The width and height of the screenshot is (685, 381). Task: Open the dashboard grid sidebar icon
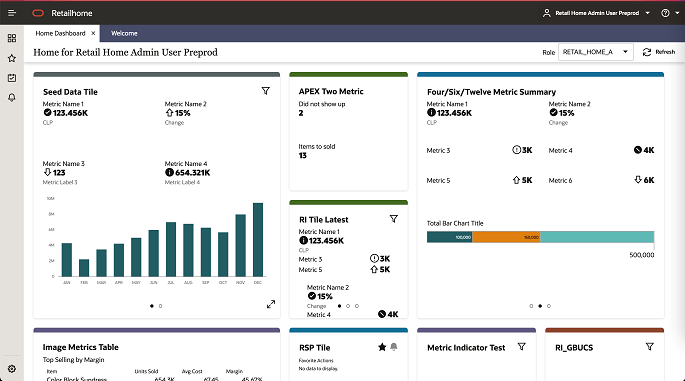pyautogui.click(x=12, y=38)
